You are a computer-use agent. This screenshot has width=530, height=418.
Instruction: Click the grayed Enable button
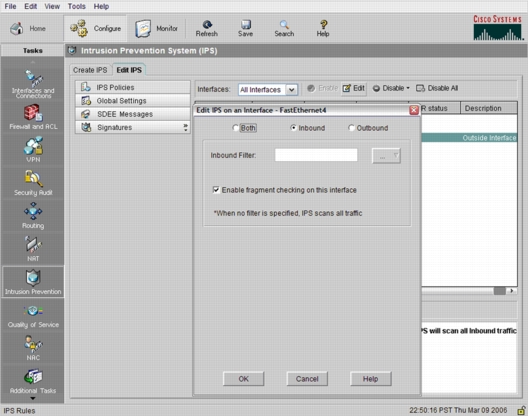point(322,88)
